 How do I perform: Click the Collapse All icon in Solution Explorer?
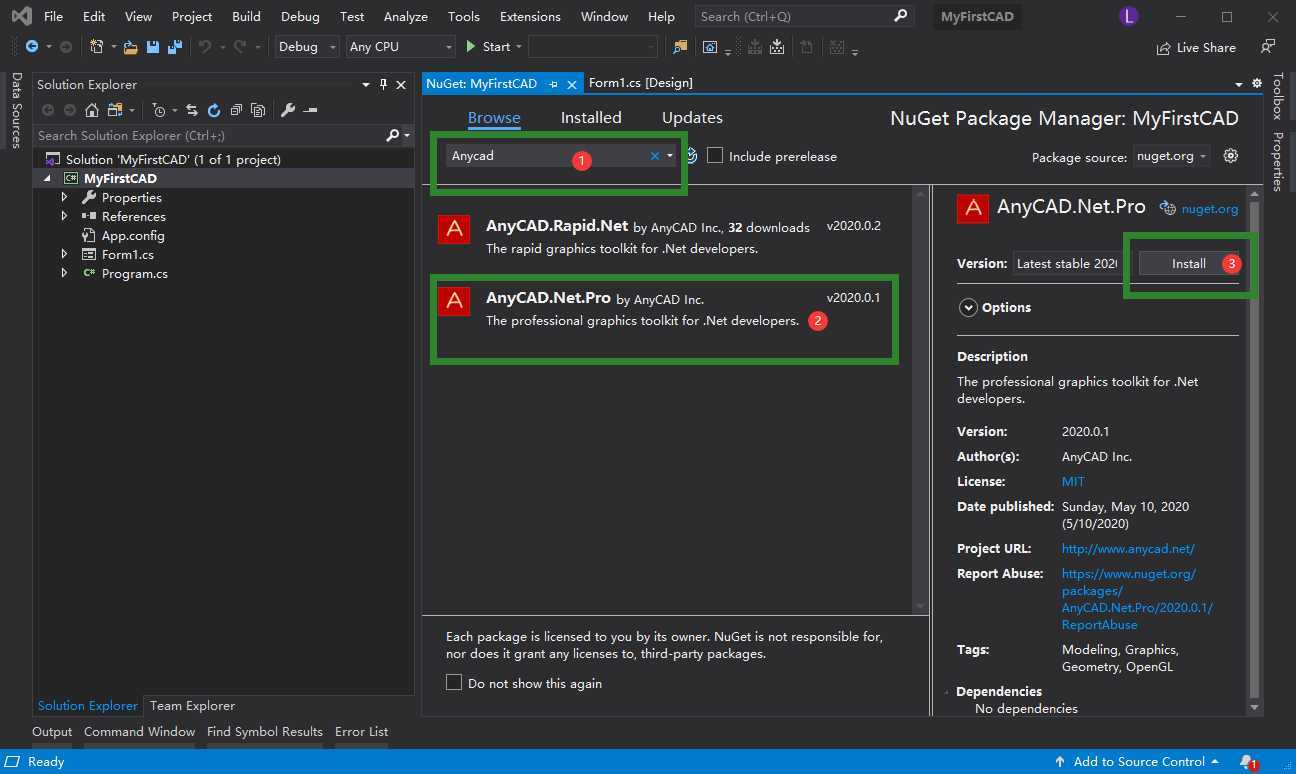[236, 110]
